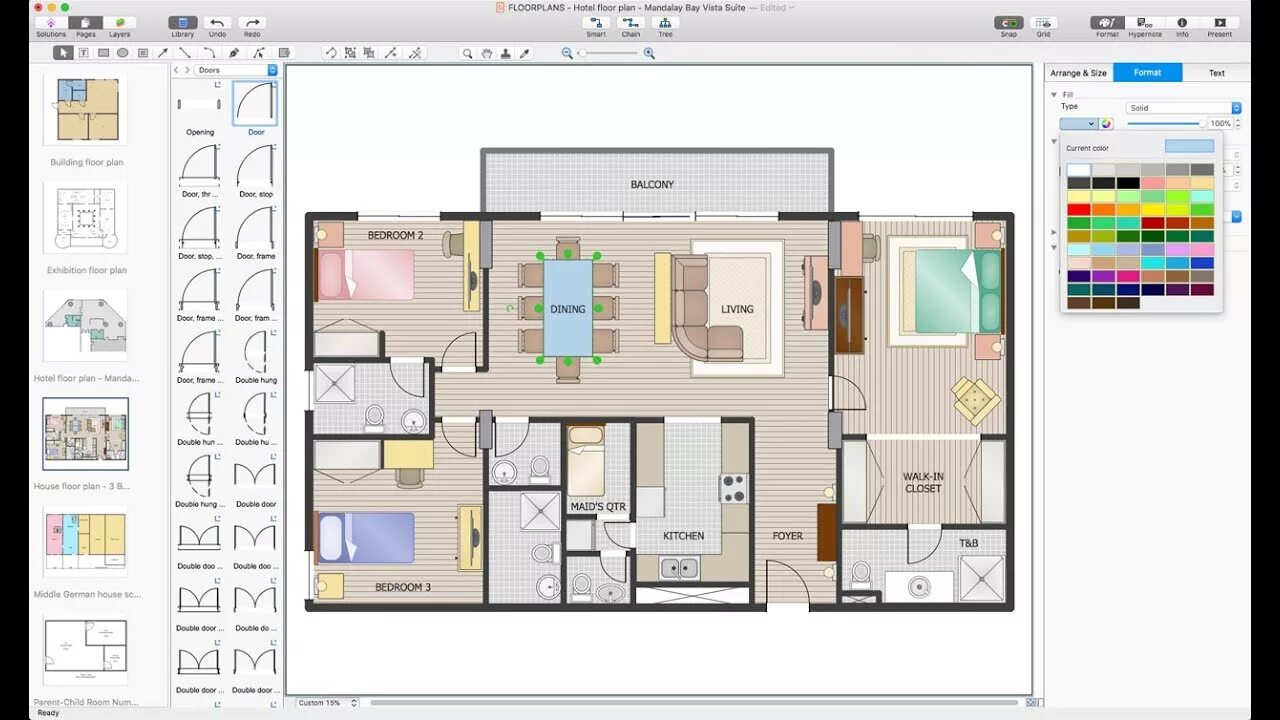Open the Doors library dropdown
The image size is (1280, 720).
(236, 70)
